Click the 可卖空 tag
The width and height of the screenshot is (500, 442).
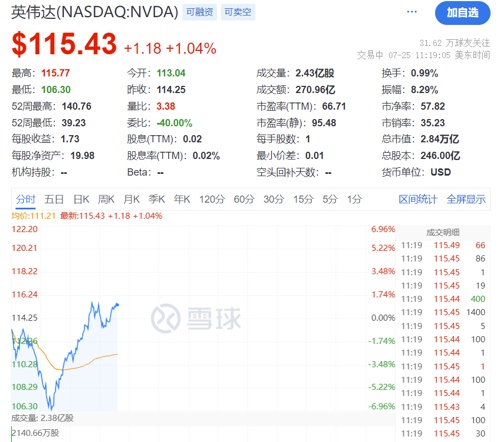(x=238, y=12)
